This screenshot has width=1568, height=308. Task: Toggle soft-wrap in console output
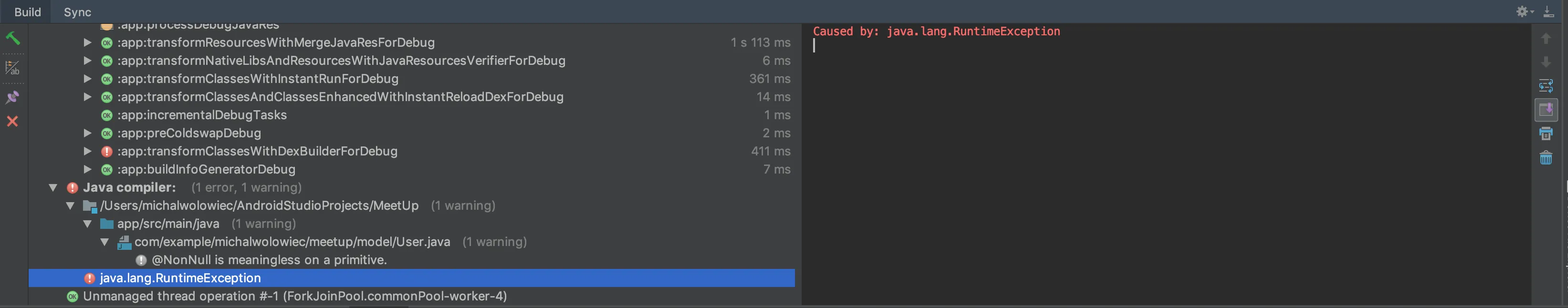tap(1546, 86)
